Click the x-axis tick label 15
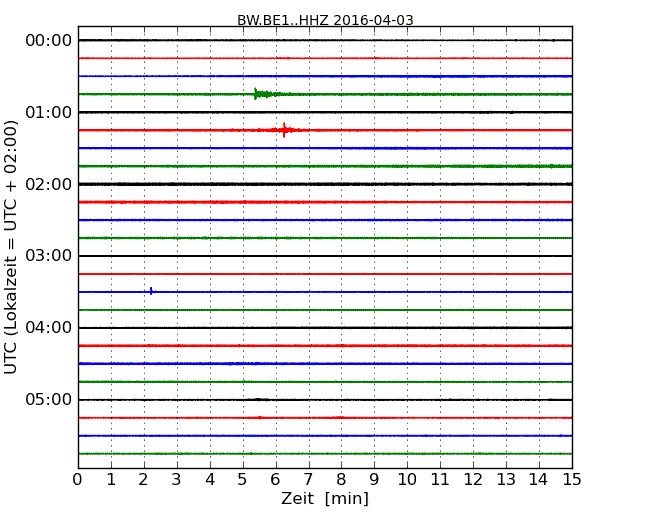 (x=572, y=480)
